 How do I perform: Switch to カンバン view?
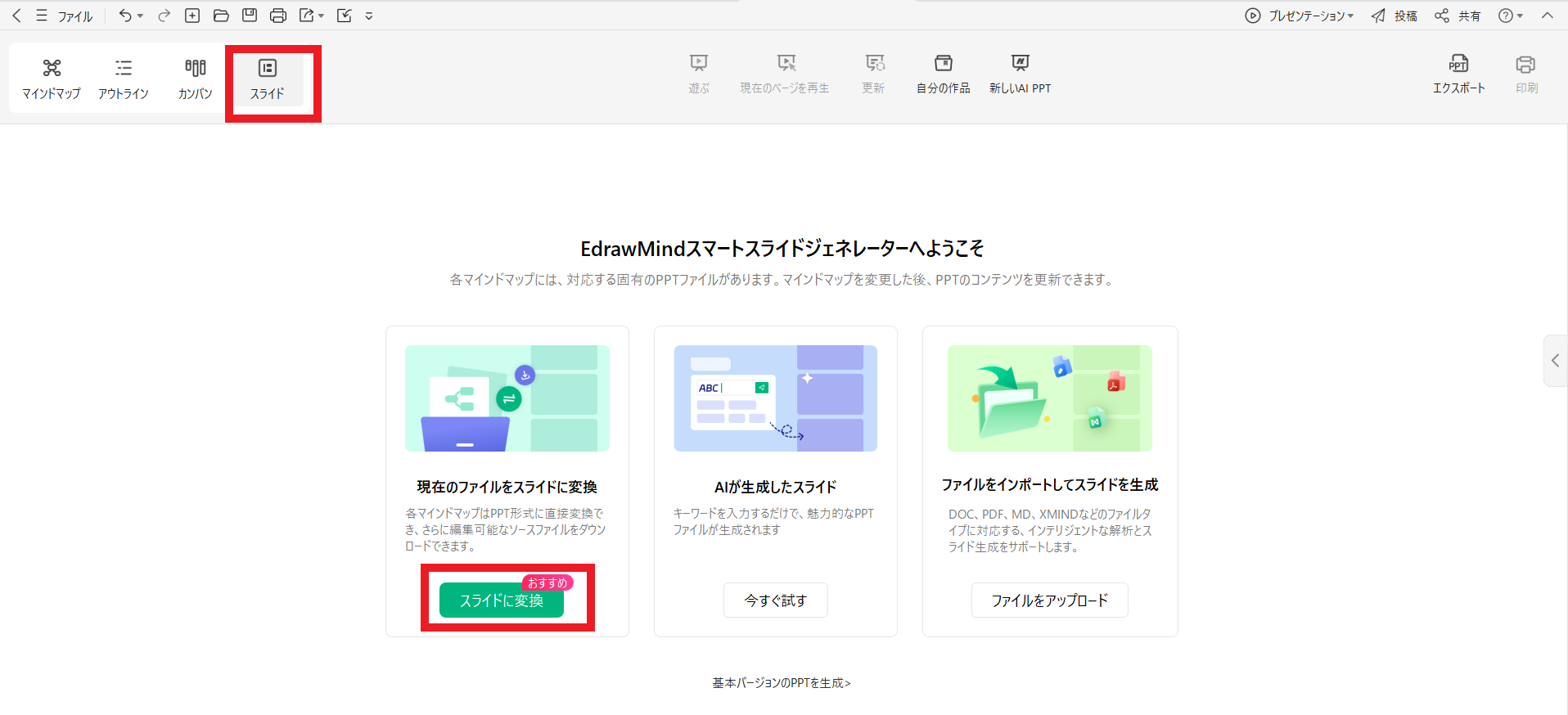point(195,79)
